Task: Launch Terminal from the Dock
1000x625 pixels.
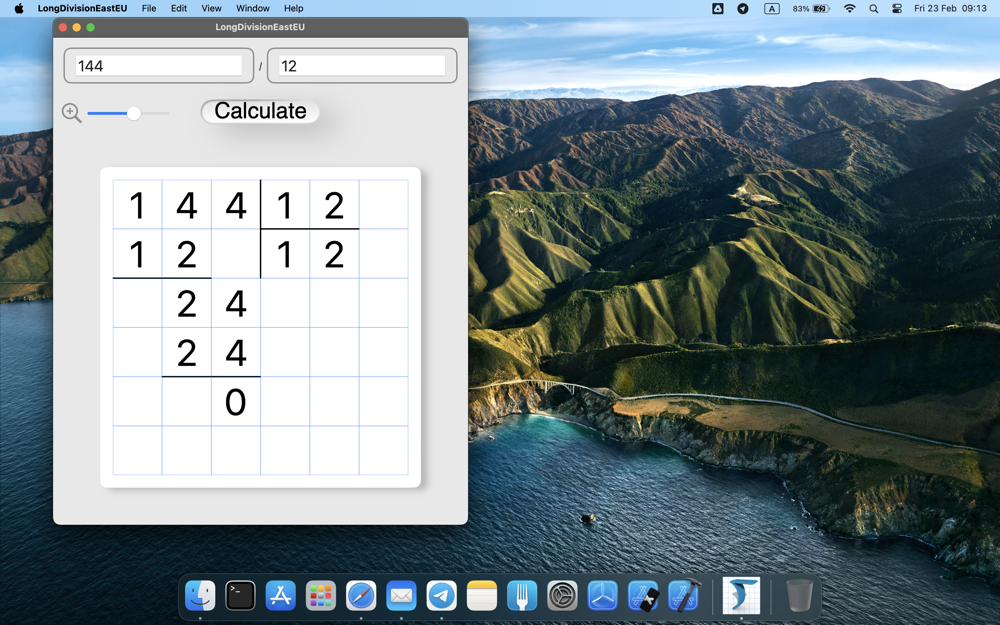Action: (x=240, y=595)
